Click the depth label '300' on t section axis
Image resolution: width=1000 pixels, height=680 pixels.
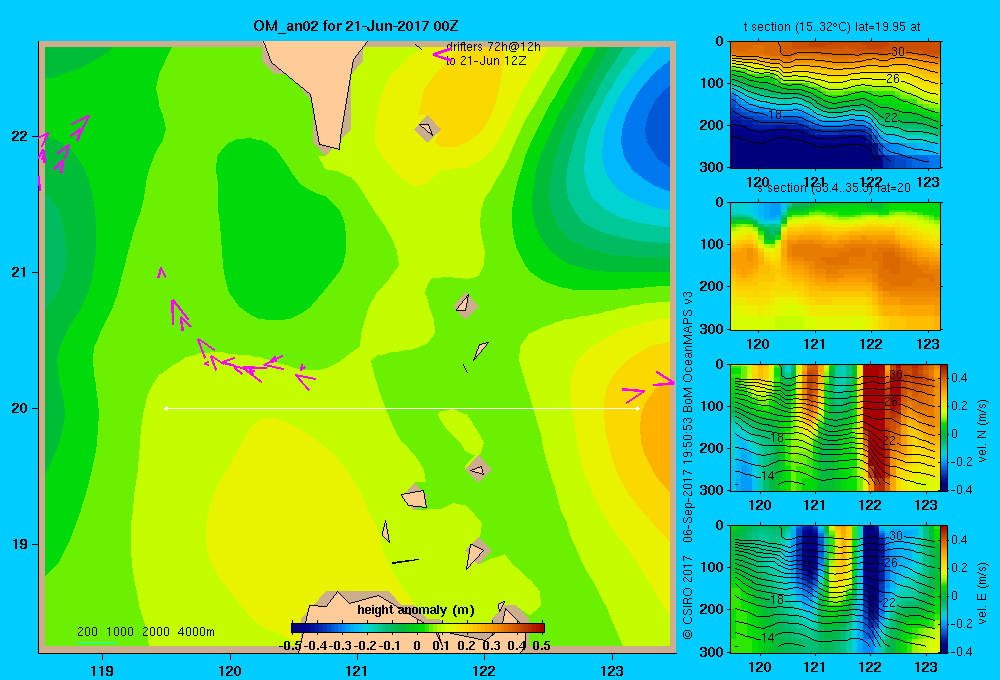click(712, 167)
